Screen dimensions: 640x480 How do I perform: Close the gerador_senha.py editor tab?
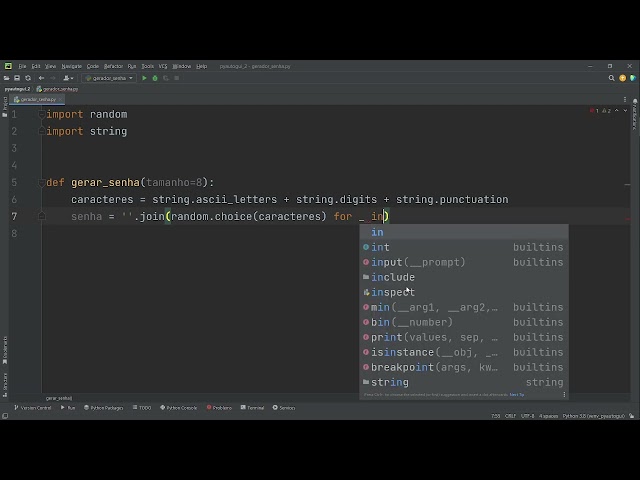[x=60, y=99]
